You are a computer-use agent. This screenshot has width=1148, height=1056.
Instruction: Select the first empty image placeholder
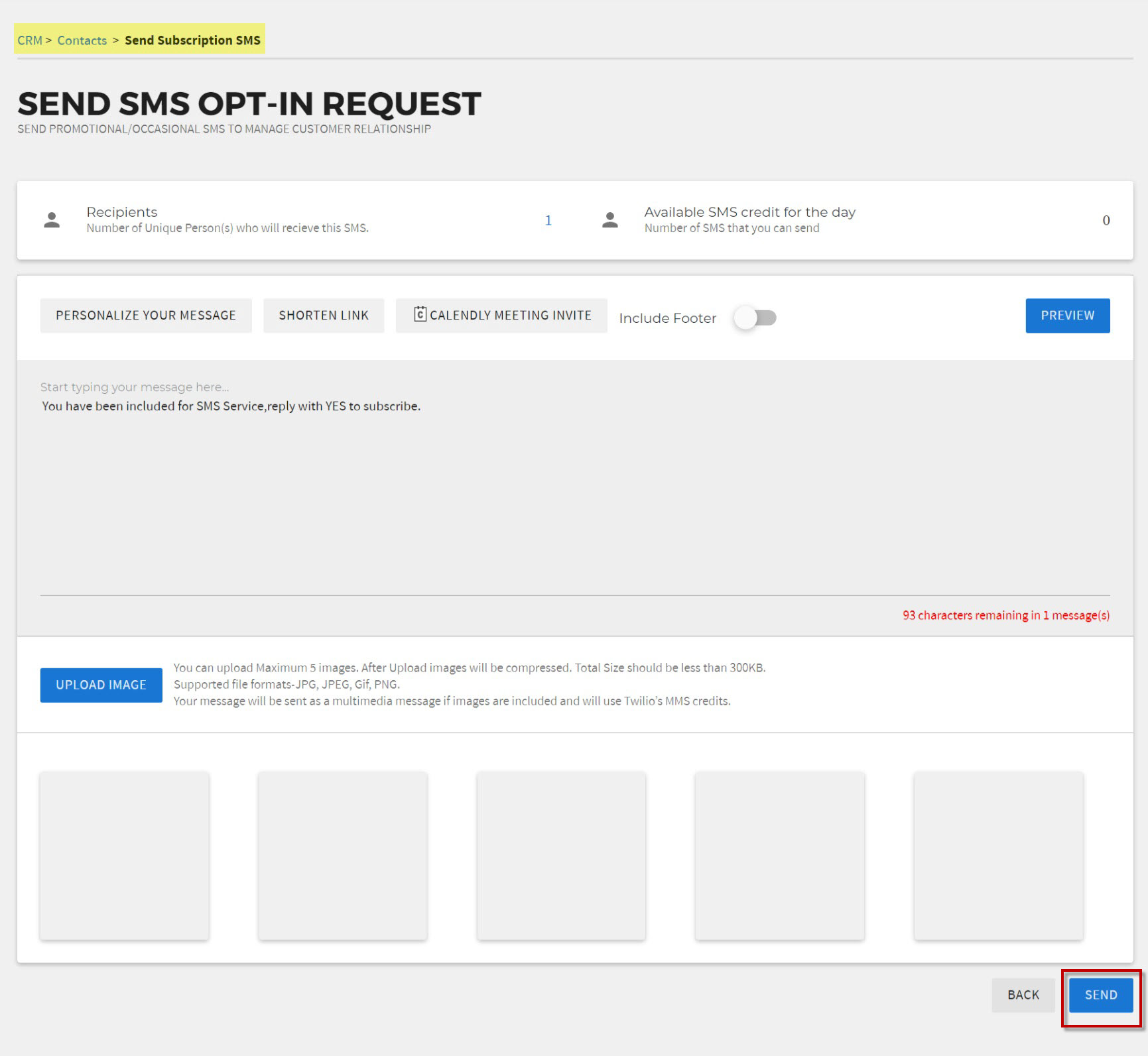click(125, 856)
